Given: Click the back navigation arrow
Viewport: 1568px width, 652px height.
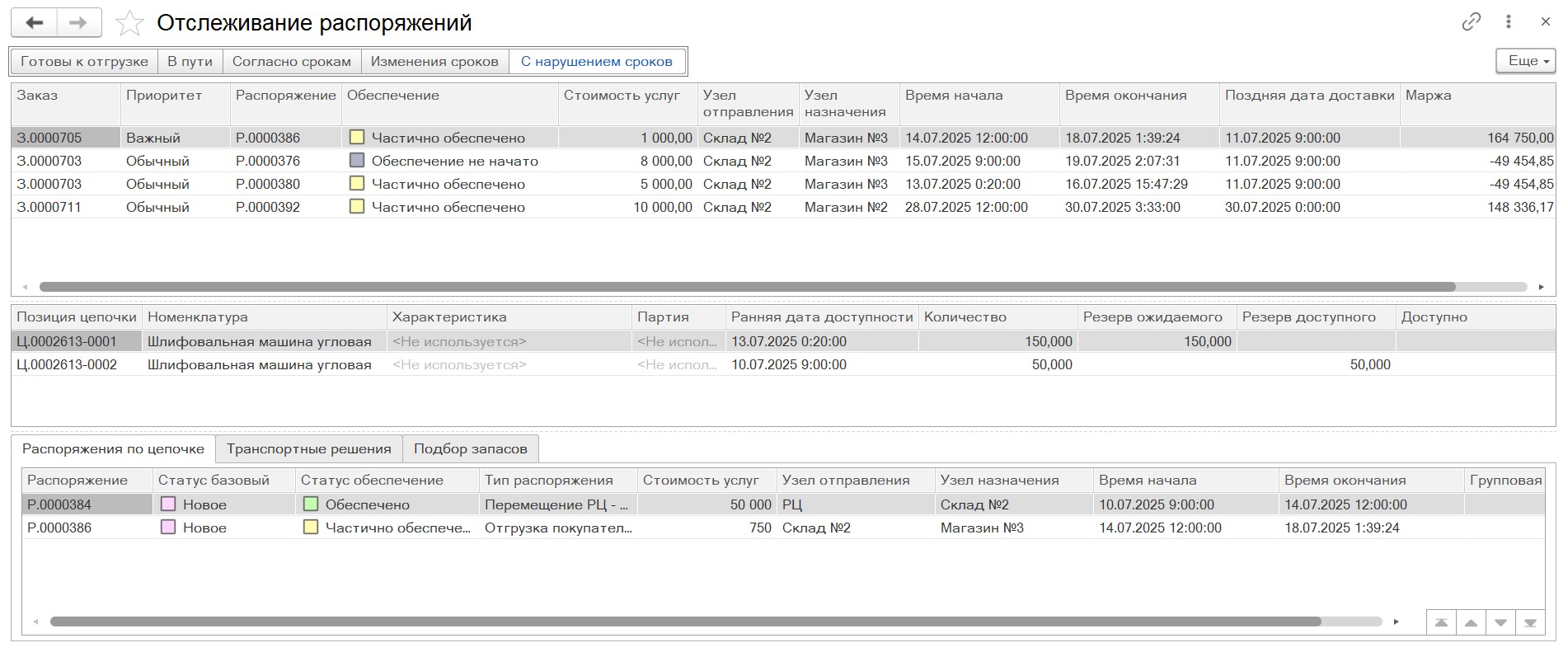Looking at the screenshot, I should (x=34, y=23).
